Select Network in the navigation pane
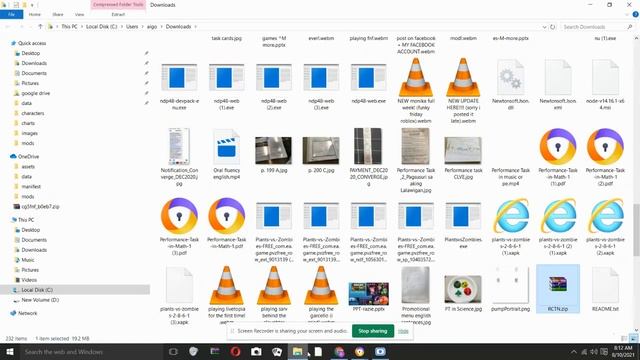Screen dimensions: 640x360 (27, 313)
